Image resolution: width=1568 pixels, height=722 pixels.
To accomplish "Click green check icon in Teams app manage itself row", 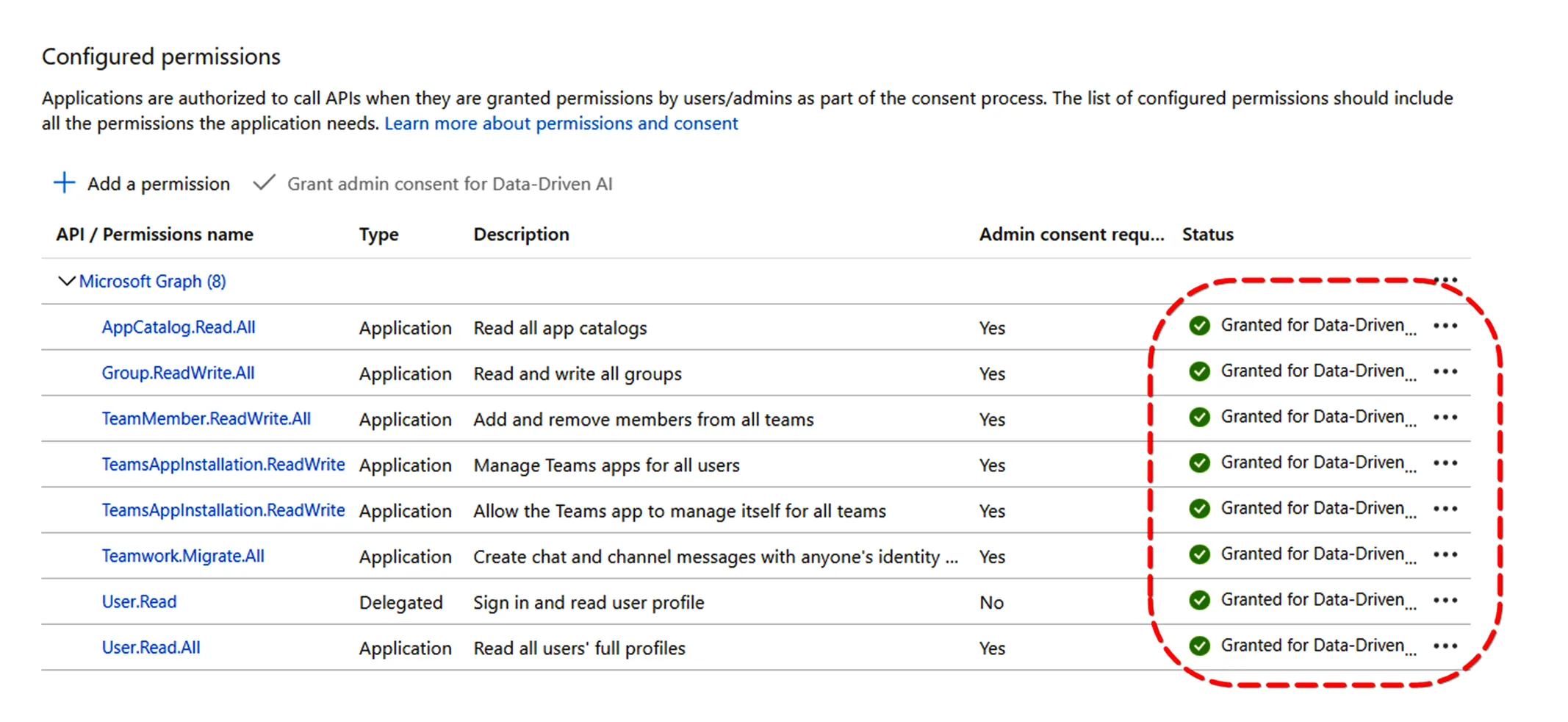I will [x=1199, y=508].
